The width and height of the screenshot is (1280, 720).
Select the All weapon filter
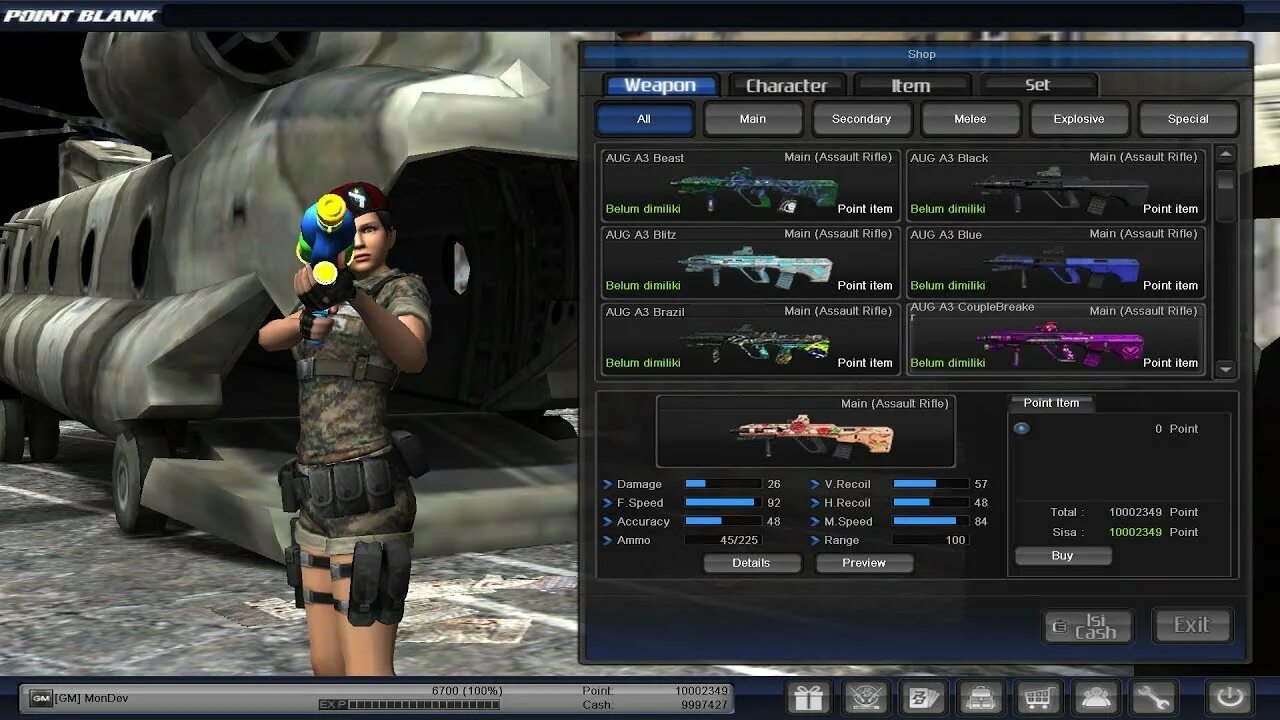point(644,119)
